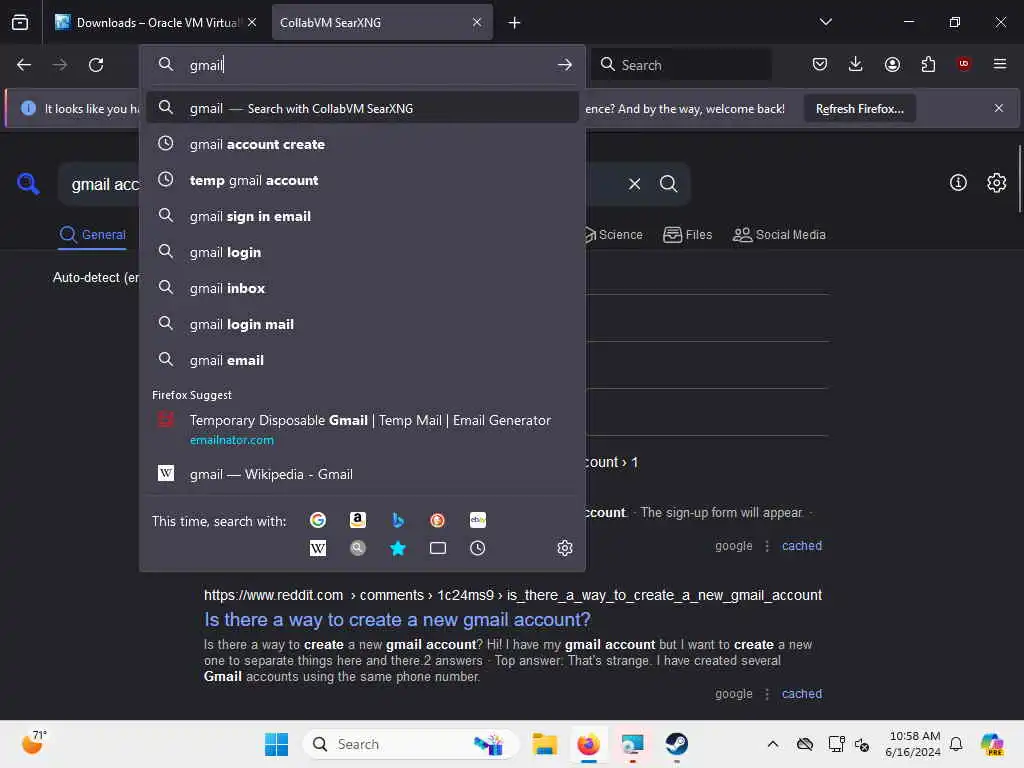The height and width of the screenshot is (768, 1024).
Task: Click the Windows taskbar Search box
Action: (x=410, y=744)
